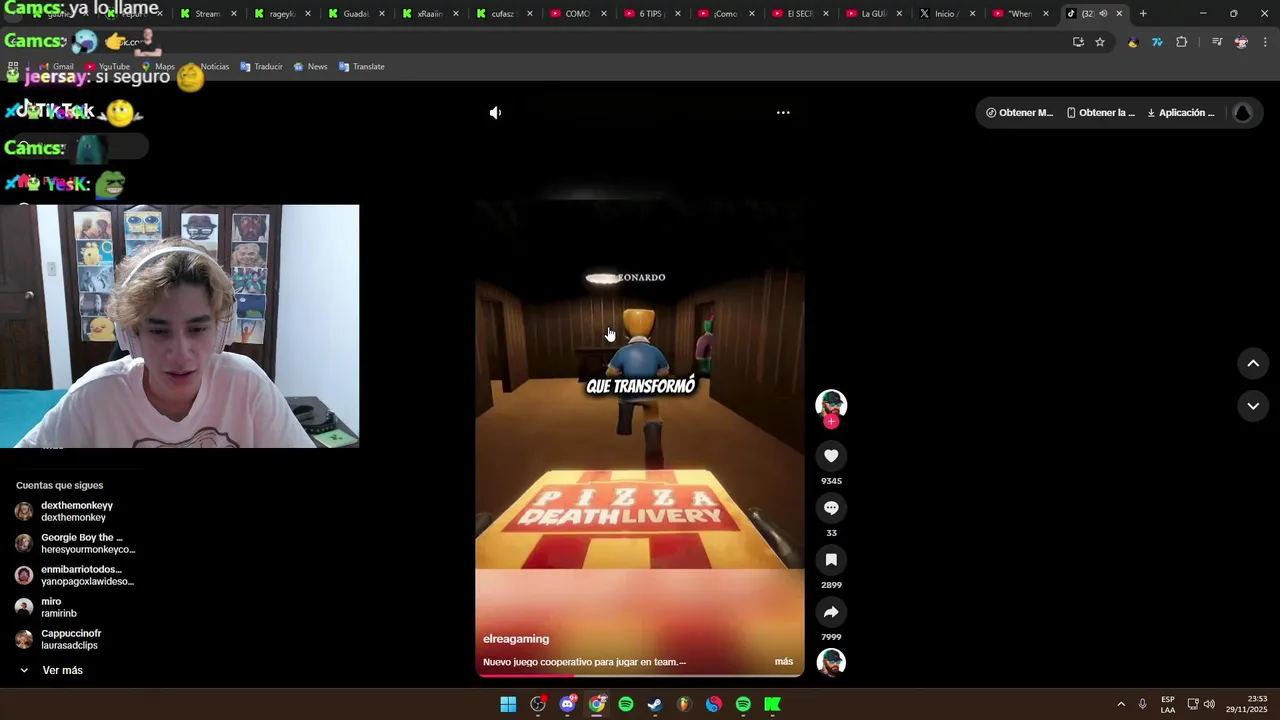Open Kick app from the taskbar
The image size is (1280, 720).
tap(772, 705)
